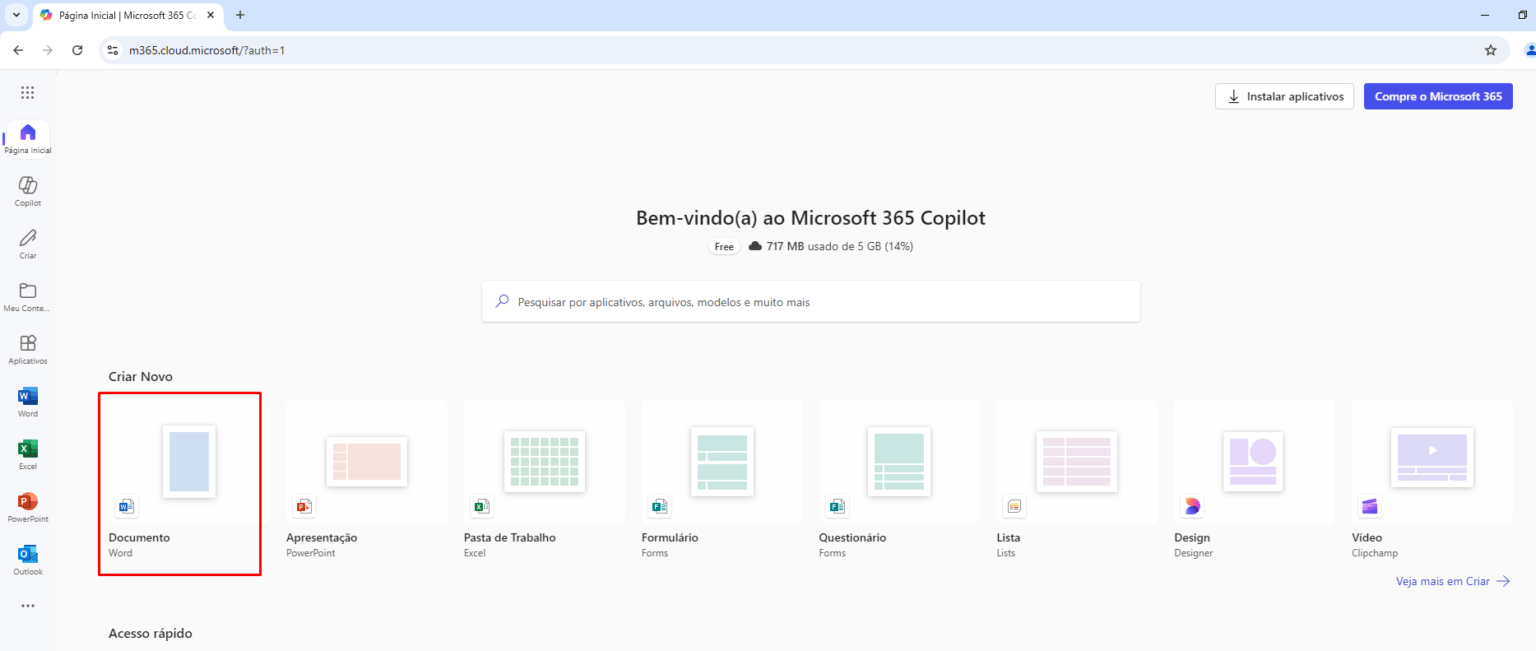This screenshot has height=651, width=1536.
Task: Expand the sidebar more options menu
Action: tap(27, 605)
